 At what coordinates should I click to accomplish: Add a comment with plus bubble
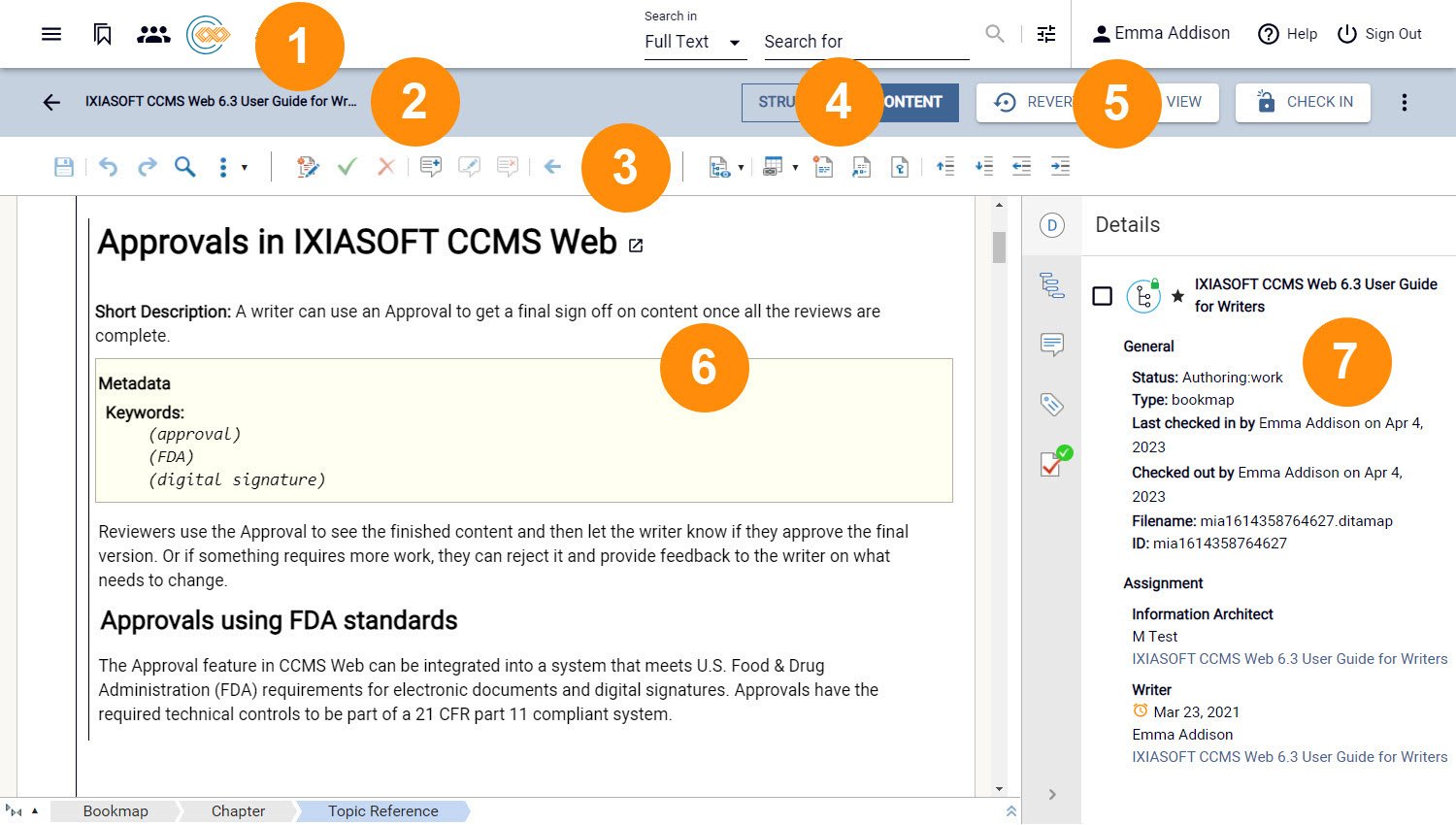(431, 167)
